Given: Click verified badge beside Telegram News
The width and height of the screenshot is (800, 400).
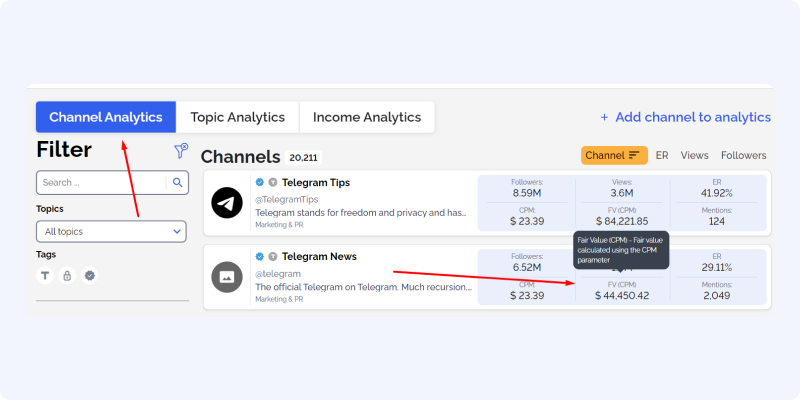Looking at the screenshot, I should (260, 257).
